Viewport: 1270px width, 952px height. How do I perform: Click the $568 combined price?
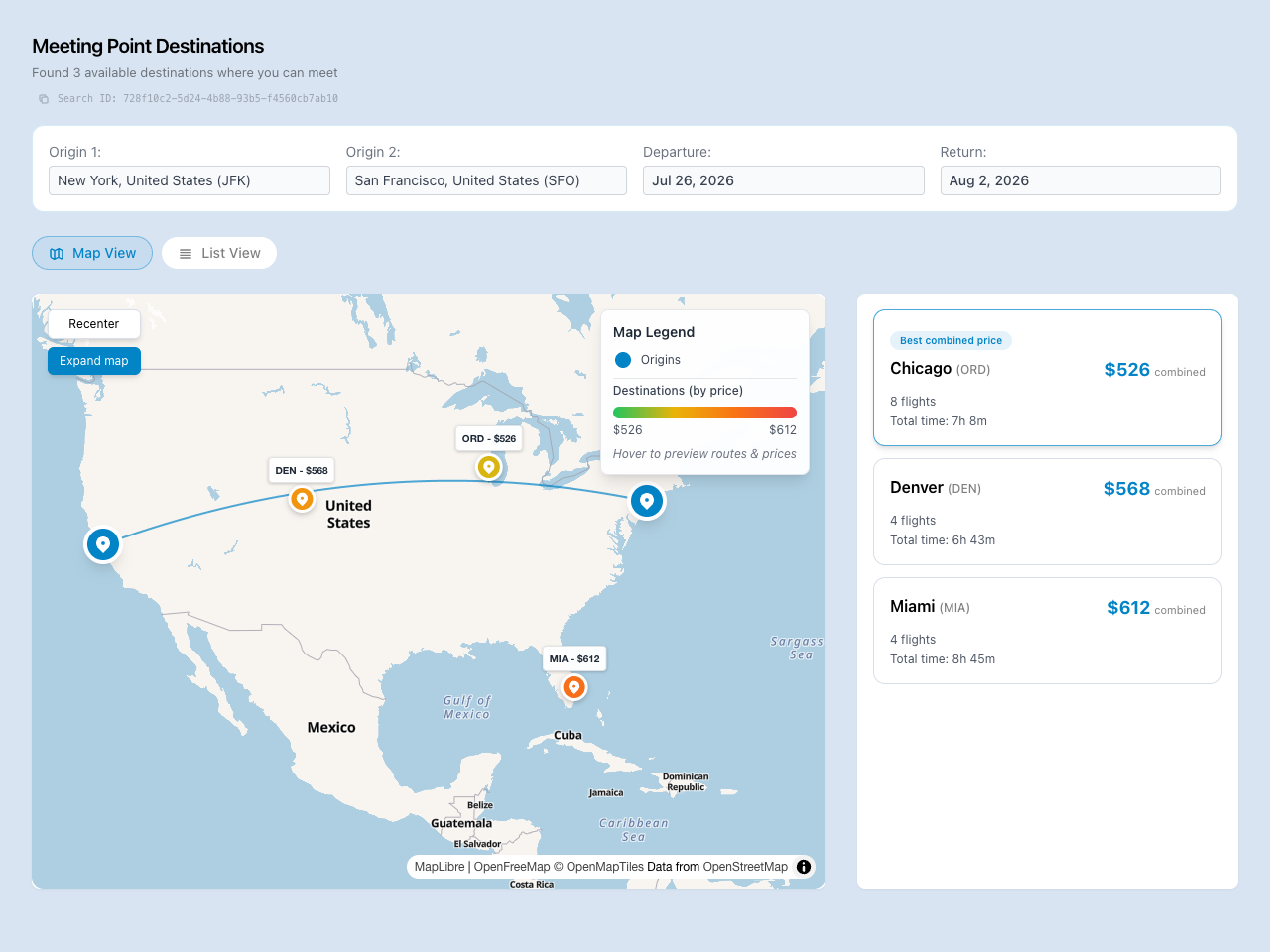pos(1127,489)
